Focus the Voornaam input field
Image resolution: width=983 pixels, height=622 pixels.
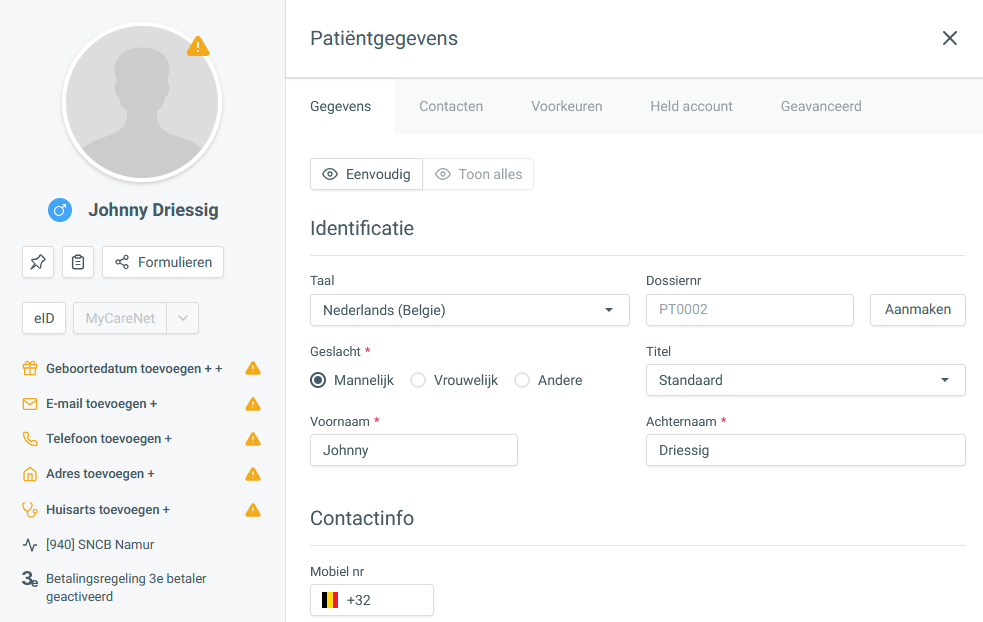414,450
